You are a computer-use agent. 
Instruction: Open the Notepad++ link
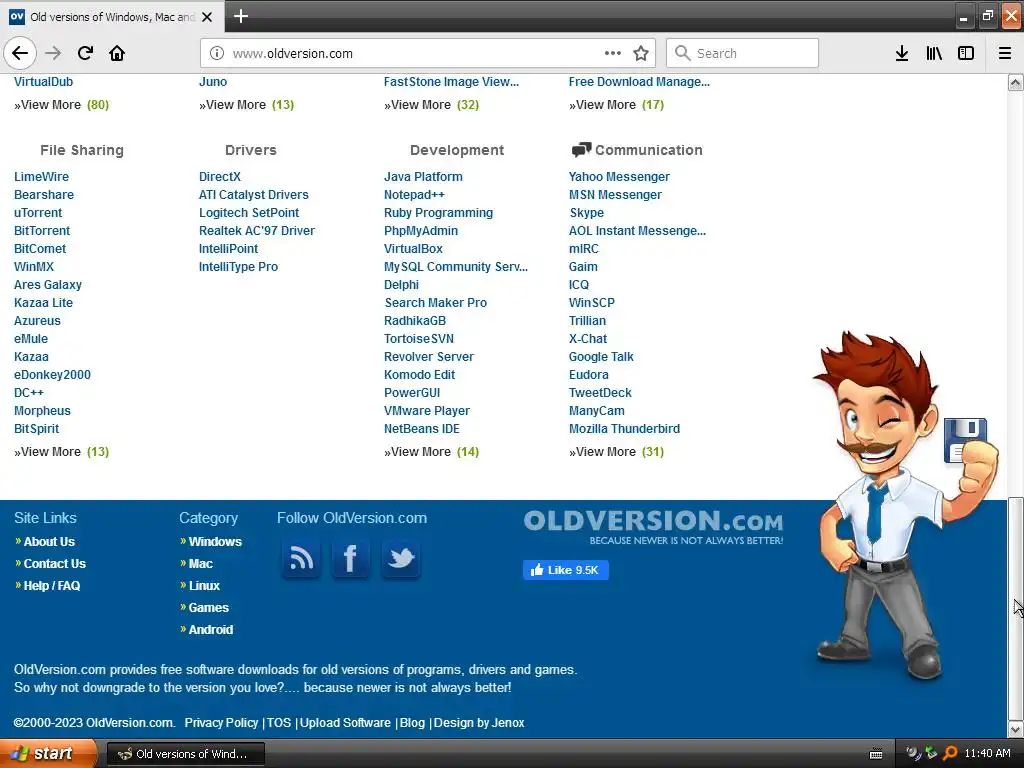[414, 195]
